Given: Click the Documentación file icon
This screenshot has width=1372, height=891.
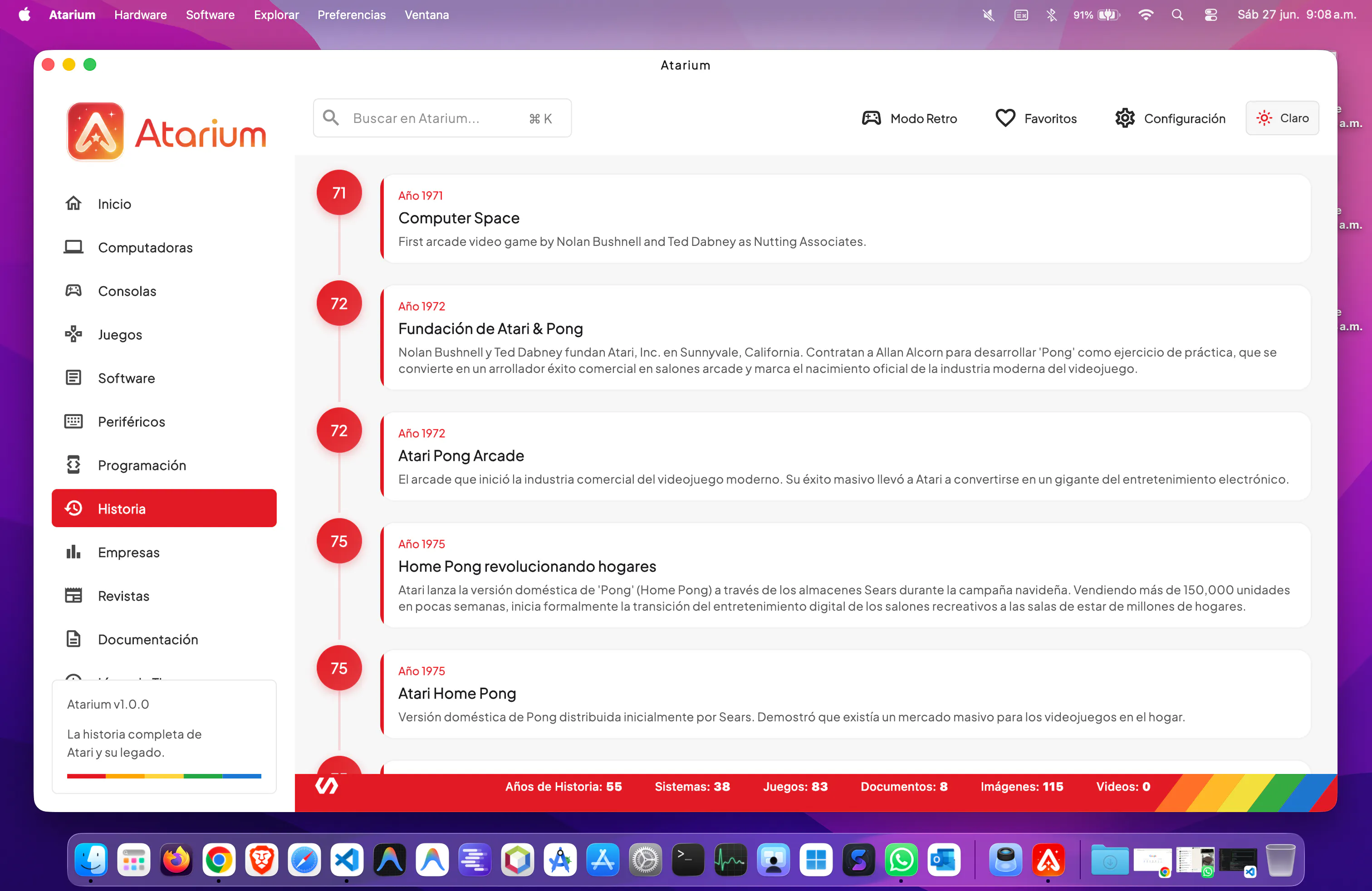Looking at the screenshot, I should [73, 639].
